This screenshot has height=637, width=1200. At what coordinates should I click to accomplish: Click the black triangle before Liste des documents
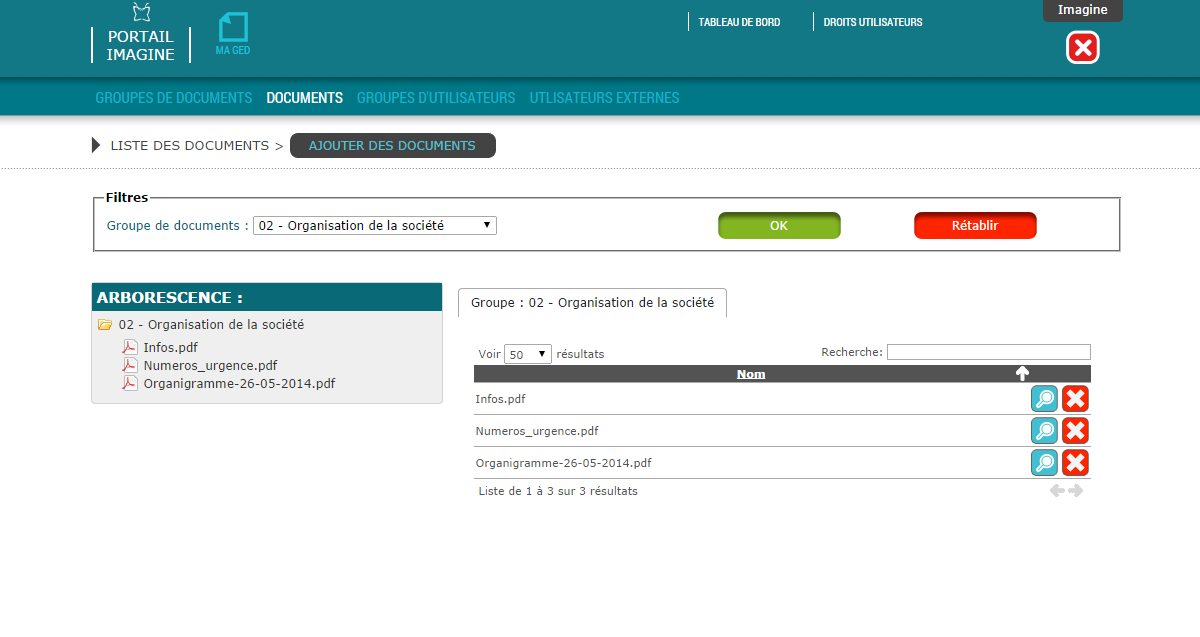point(96,146)
